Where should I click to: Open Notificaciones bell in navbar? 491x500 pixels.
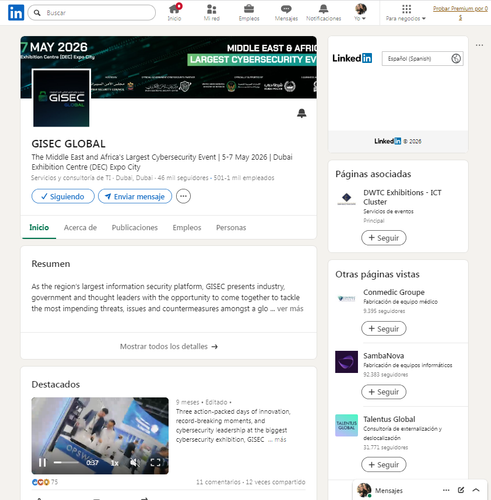pyautogui.click(x=323, y=13)
